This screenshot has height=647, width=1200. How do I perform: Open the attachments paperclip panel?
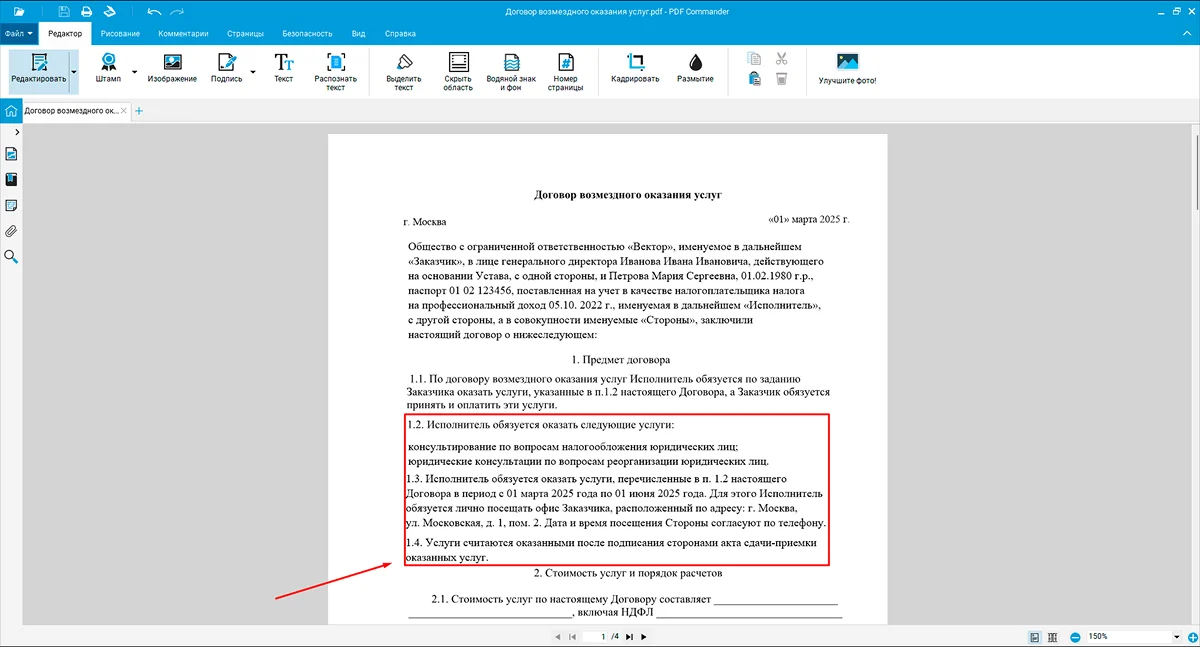(x=11, y=232)
